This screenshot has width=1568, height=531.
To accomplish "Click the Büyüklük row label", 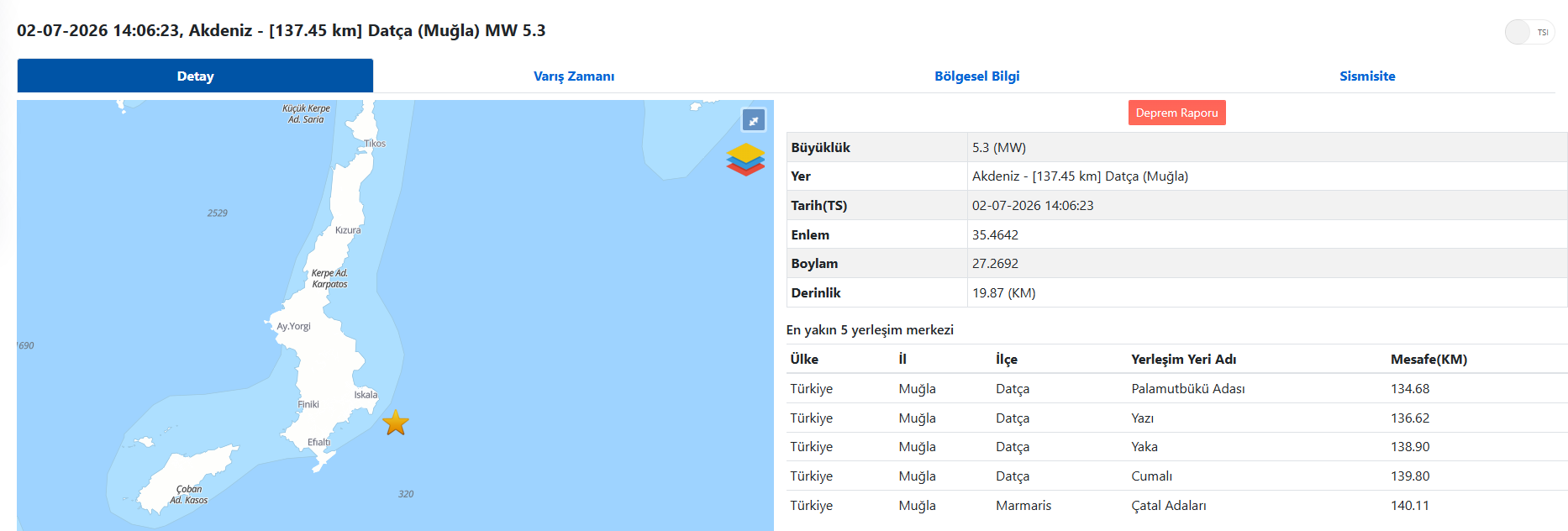I will pyautogui.click(x=820, y=147).
